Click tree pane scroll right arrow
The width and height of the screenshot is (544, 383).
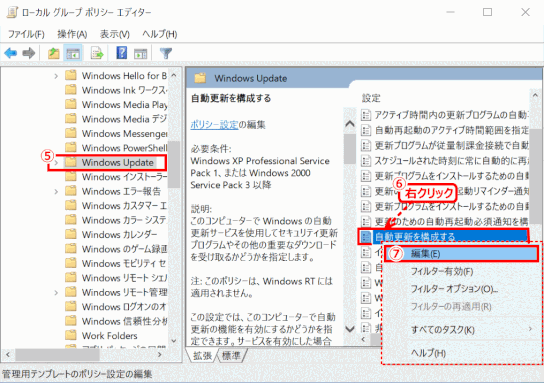[160, 355]
